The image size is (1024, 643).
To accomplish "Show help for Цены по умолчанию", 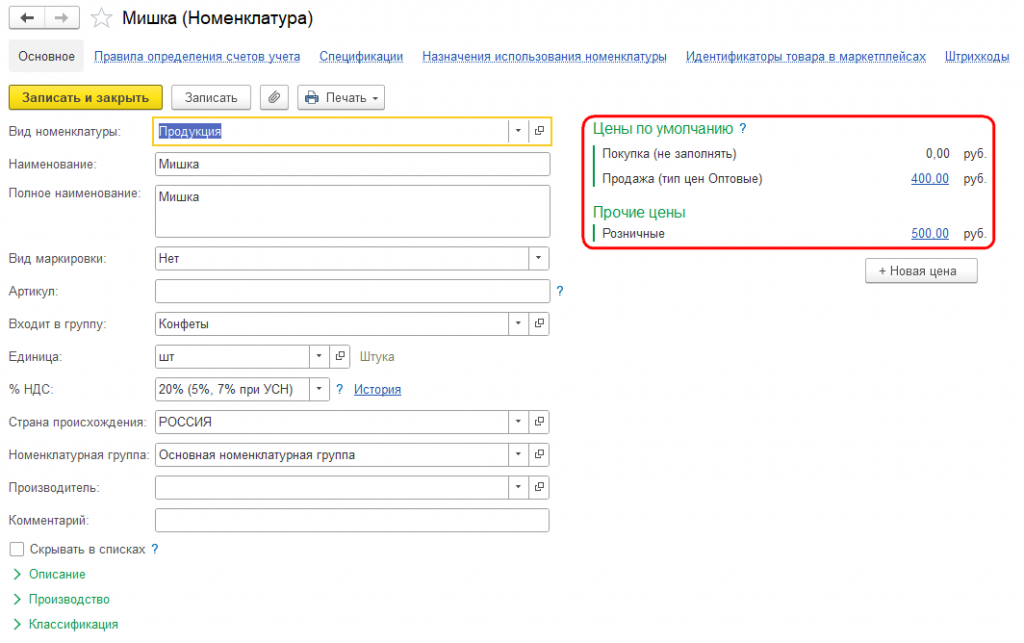I will coord(743,129).
